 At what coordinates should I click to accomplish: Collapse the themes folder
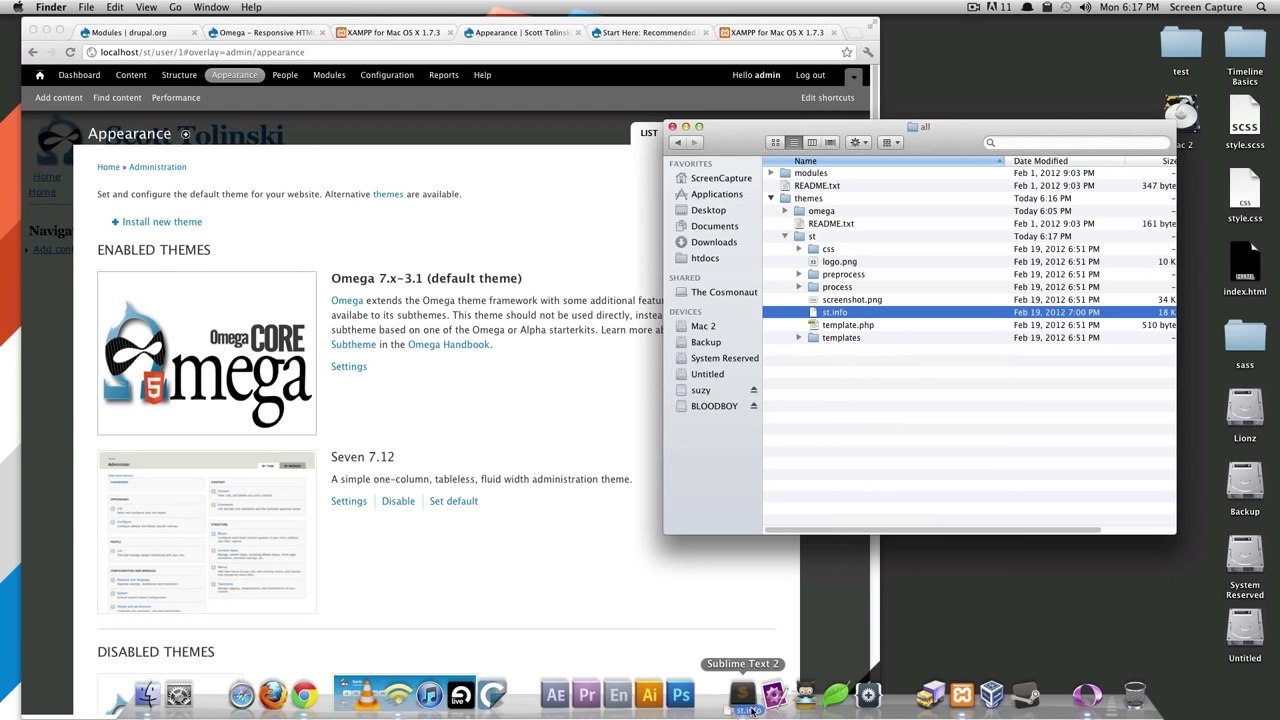[771, 198]
